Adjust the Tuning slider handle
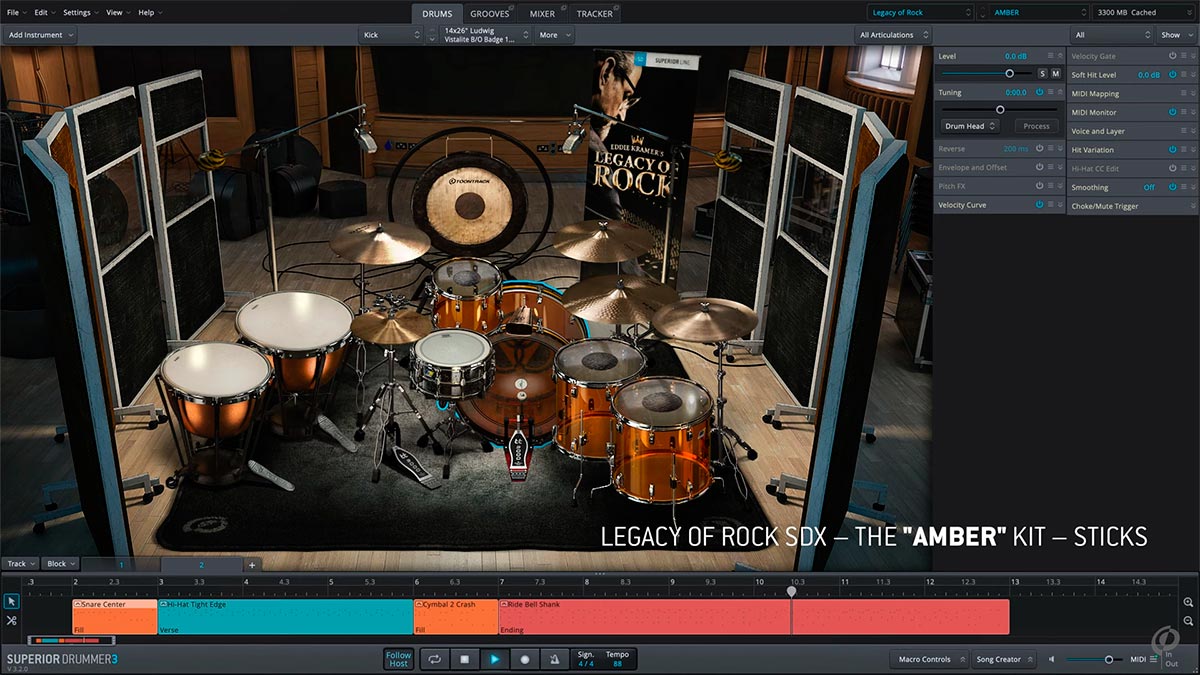Image resolution: width=1200 pixels, height=675 pixels. pyautogui.click(x=1000, y=109)
